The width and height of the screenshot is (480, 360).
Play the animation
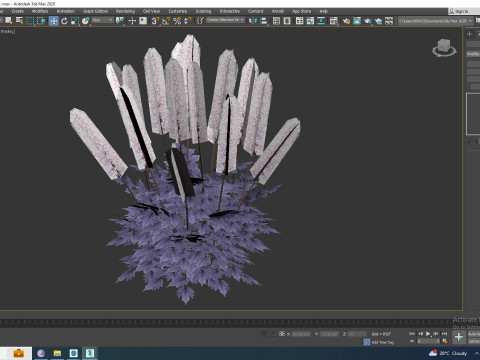coord(428,333)
